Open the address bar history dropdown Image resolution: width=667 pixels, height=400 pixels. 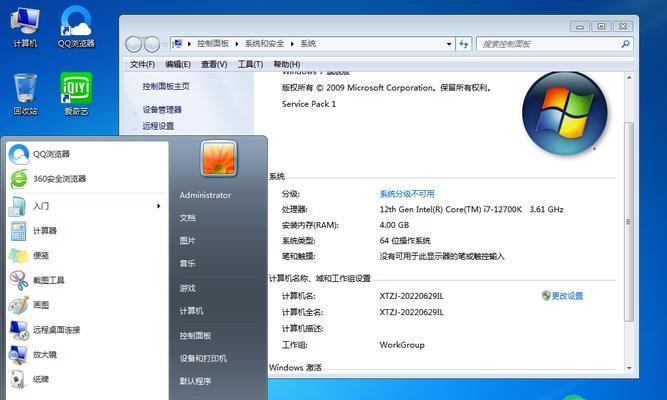(x=449, y=44)
